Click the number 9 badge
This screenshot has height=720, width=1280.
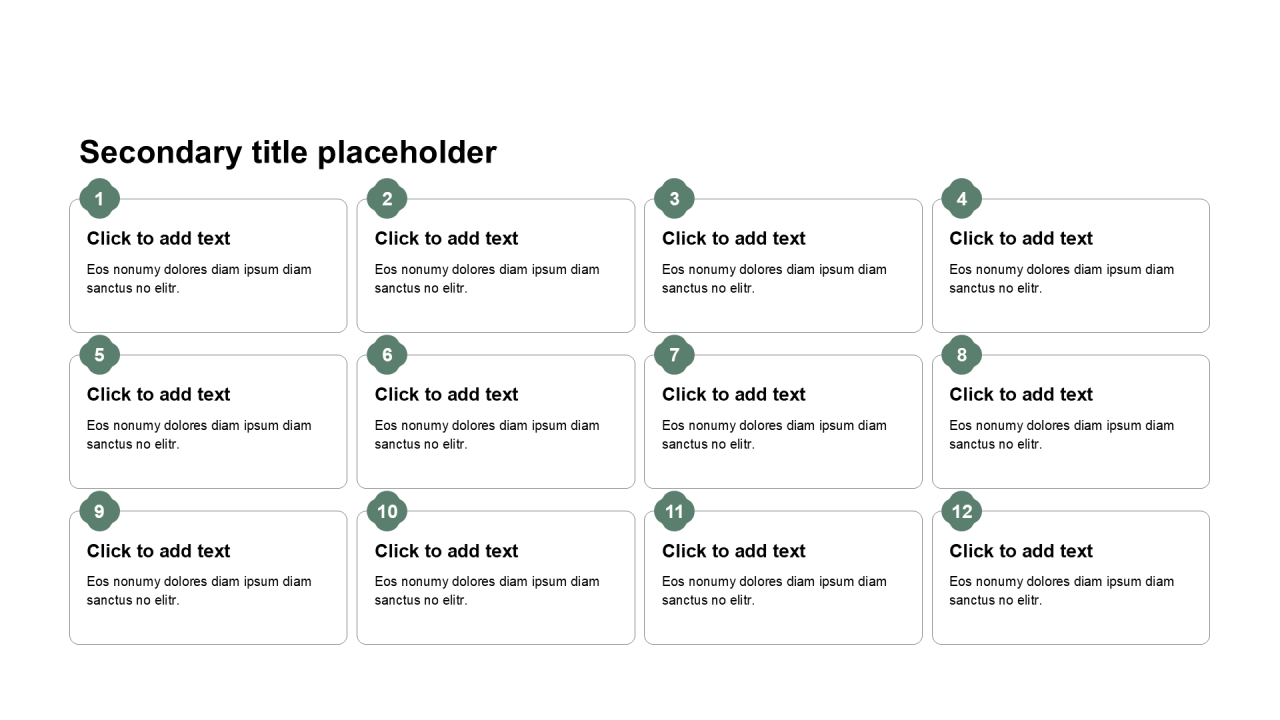tap(99, 511)
